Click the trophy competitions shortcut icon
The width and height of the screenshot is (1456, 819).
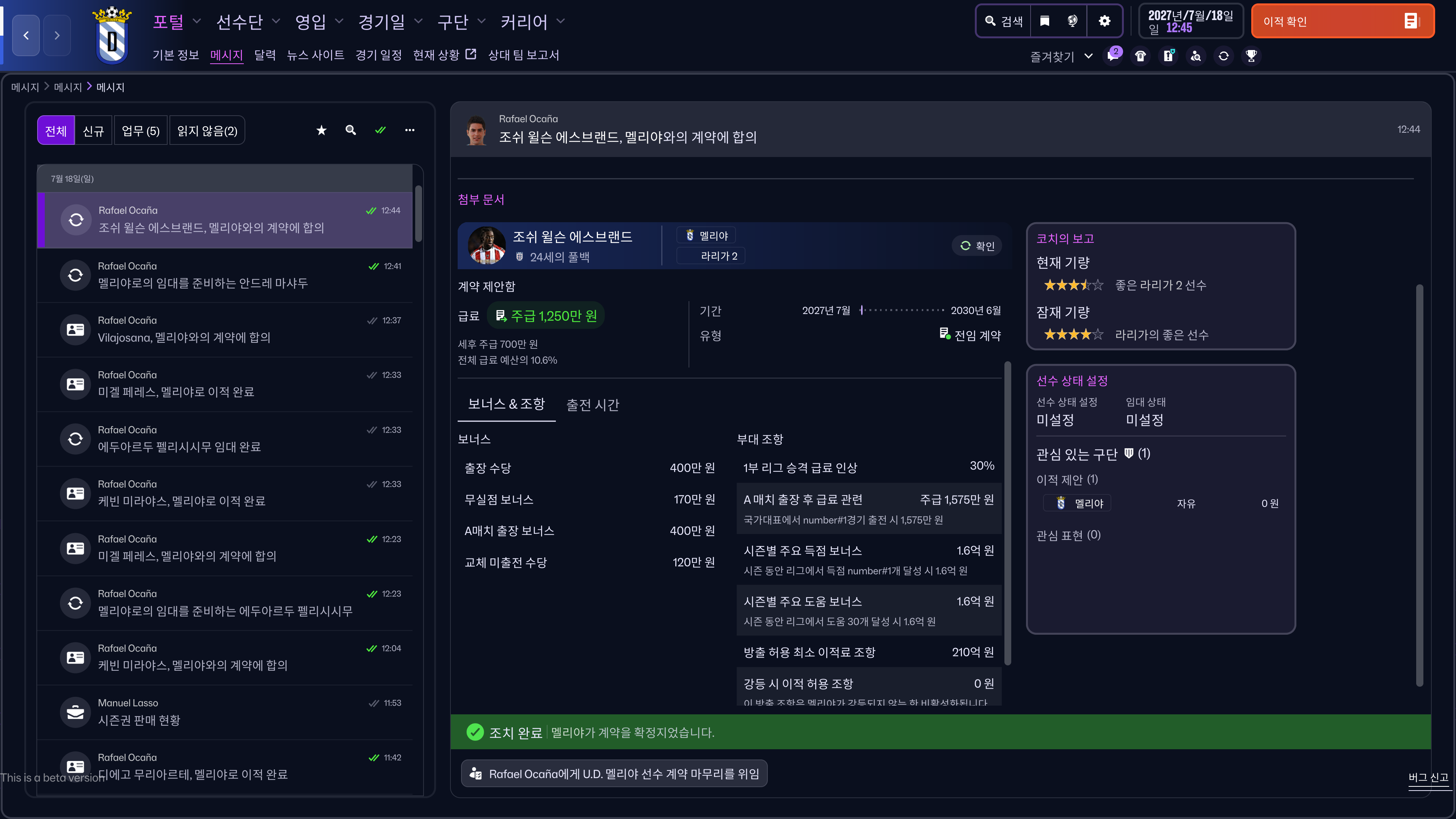point(1251,56)
